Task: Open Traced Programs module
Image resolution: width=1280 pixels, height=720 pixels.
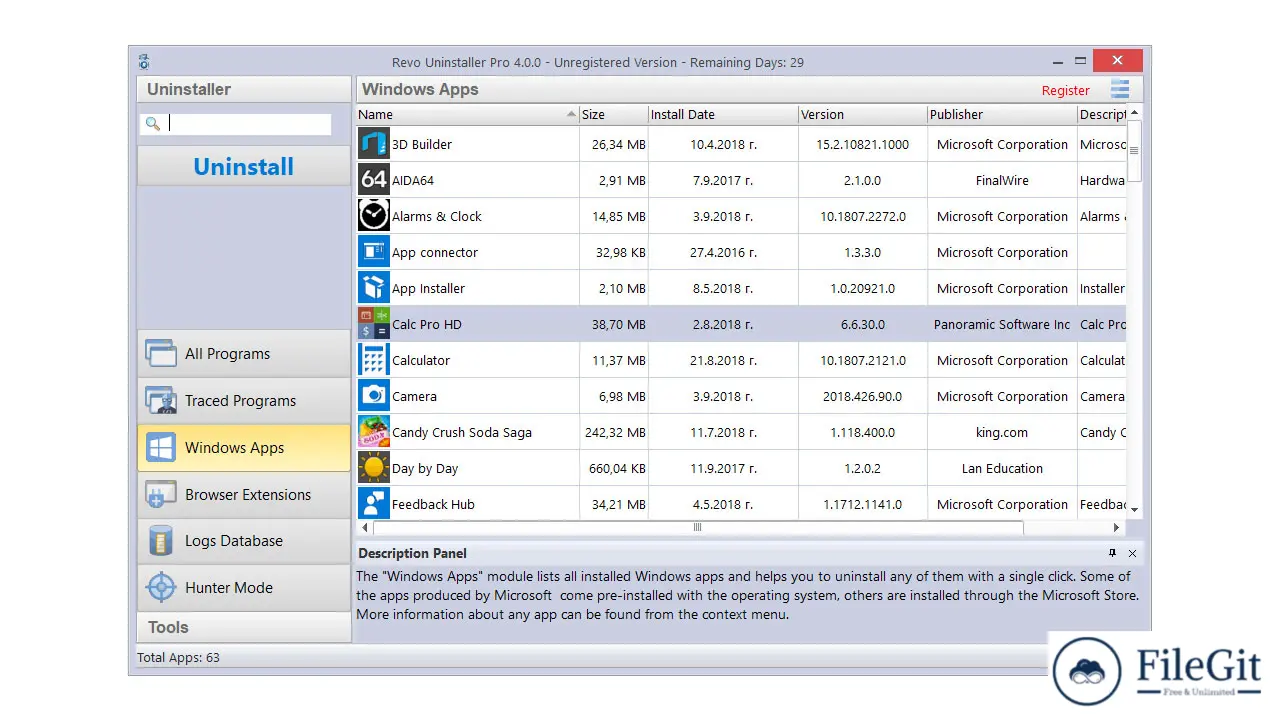Action: (x=244, y=400)
